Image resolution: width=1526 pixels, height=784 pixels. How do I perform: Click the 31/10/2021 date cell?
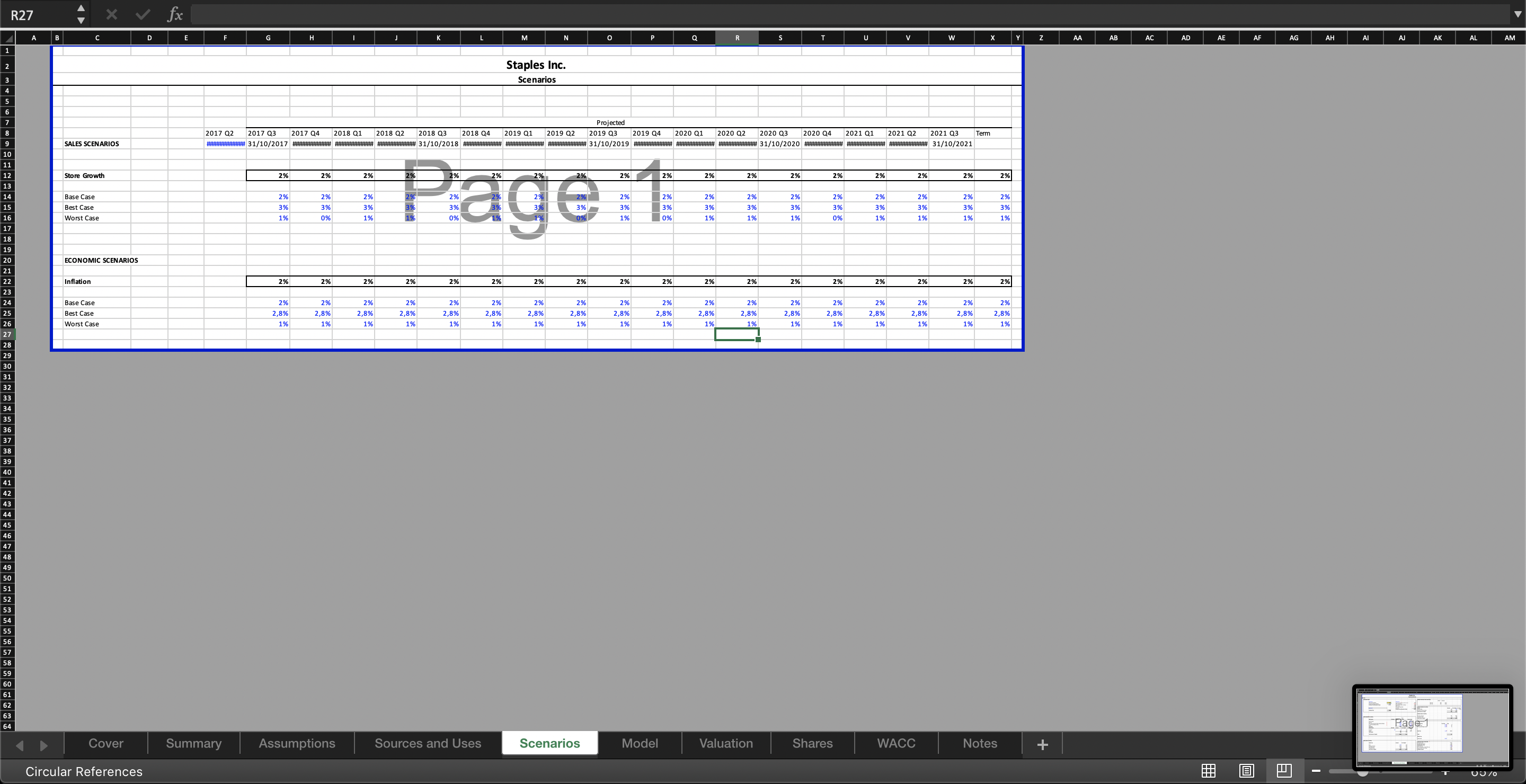tap(952, 144)
